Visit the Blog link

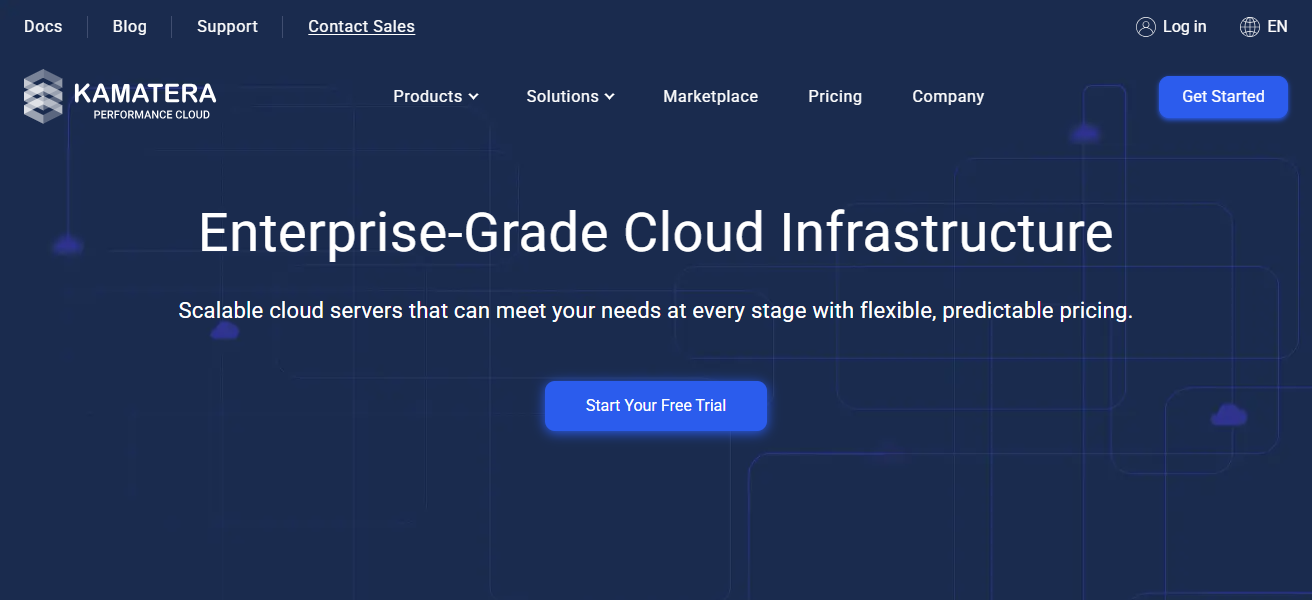[129, 27]
